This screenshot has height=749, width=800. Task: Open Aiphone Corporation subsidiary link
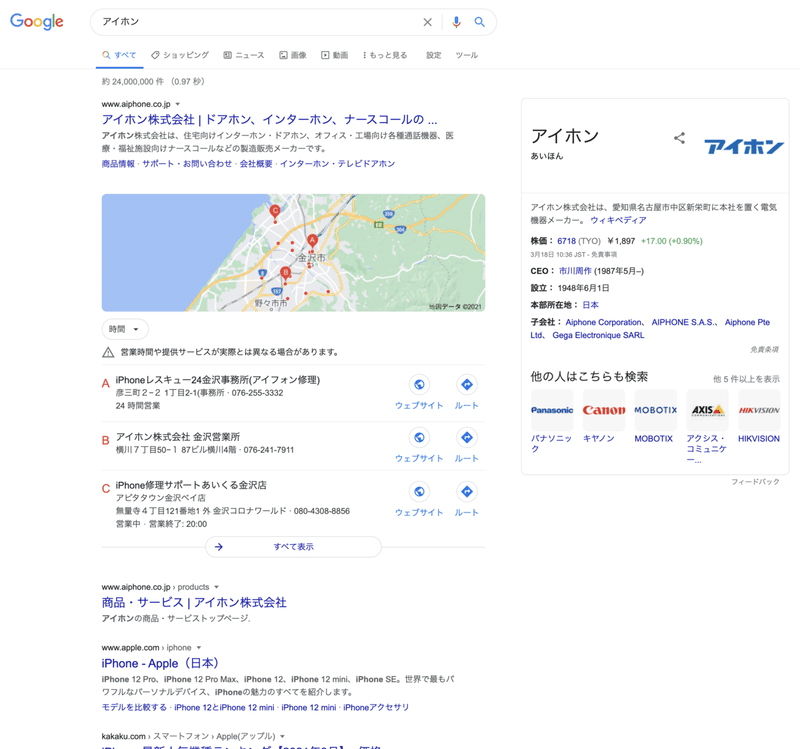604,322
